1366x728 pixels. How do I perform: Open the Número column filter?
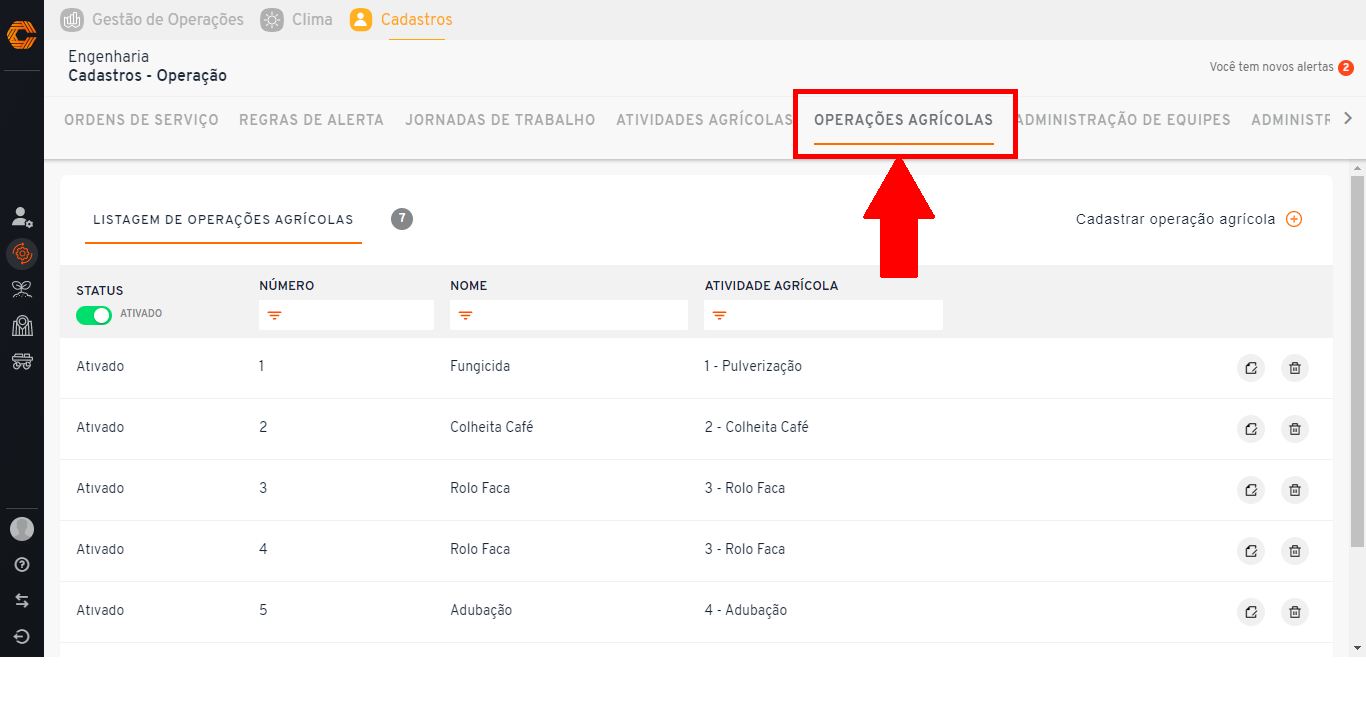point(346,315)
